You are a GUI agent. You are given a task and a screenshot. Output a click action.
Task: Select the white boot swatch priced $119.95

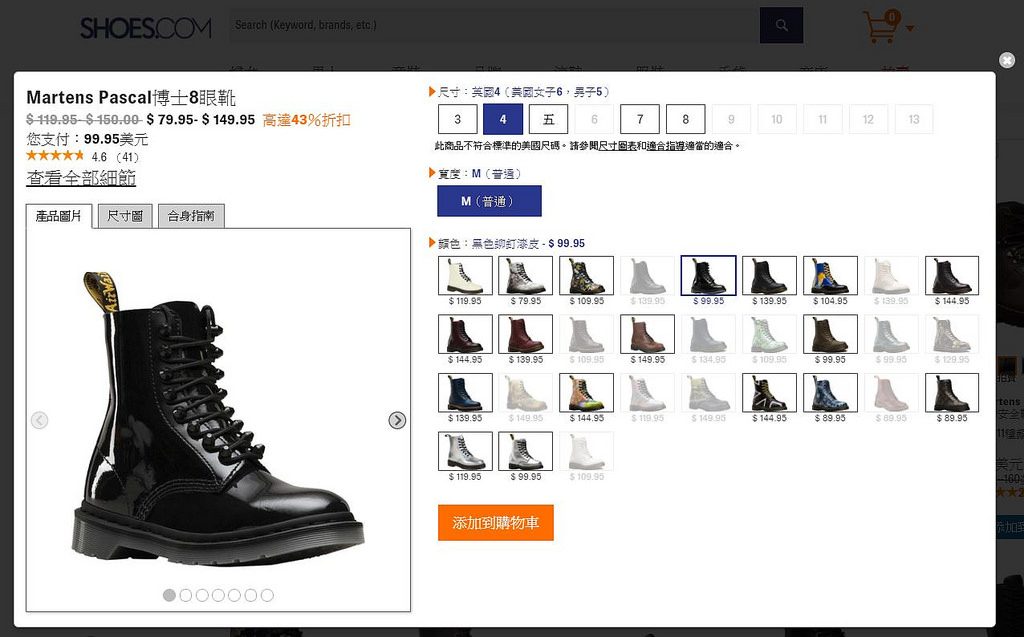click(x=465, y=276)
